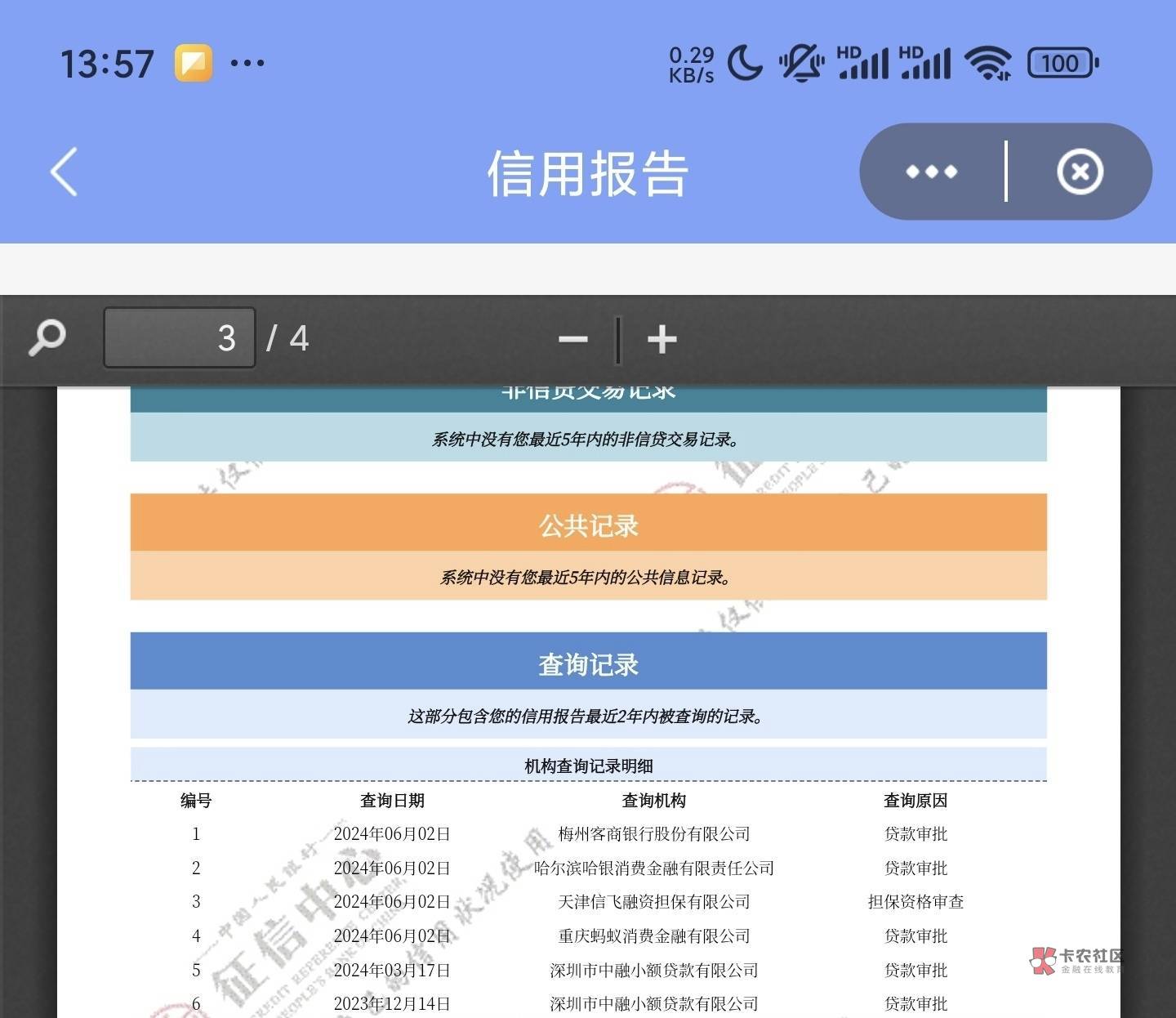Tap the Wi-Fi status icon
This screenshot has width=1176, height=1018.
point(987,63)
